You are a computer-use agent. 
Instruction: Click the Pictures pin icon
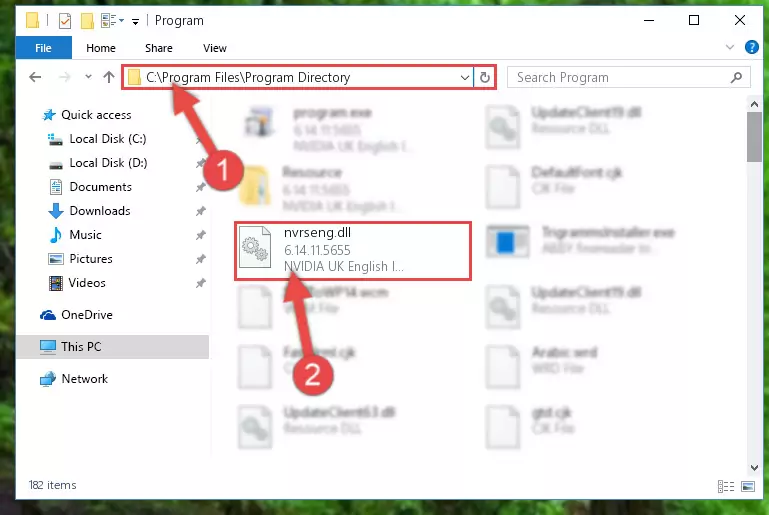(x=201, y=259)
